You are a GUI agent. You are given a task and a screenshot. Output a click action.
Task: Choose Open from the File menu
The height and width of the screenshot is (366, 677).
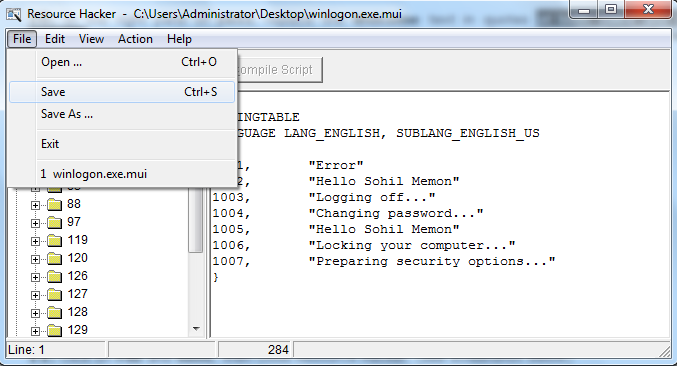tap(122, 62)
